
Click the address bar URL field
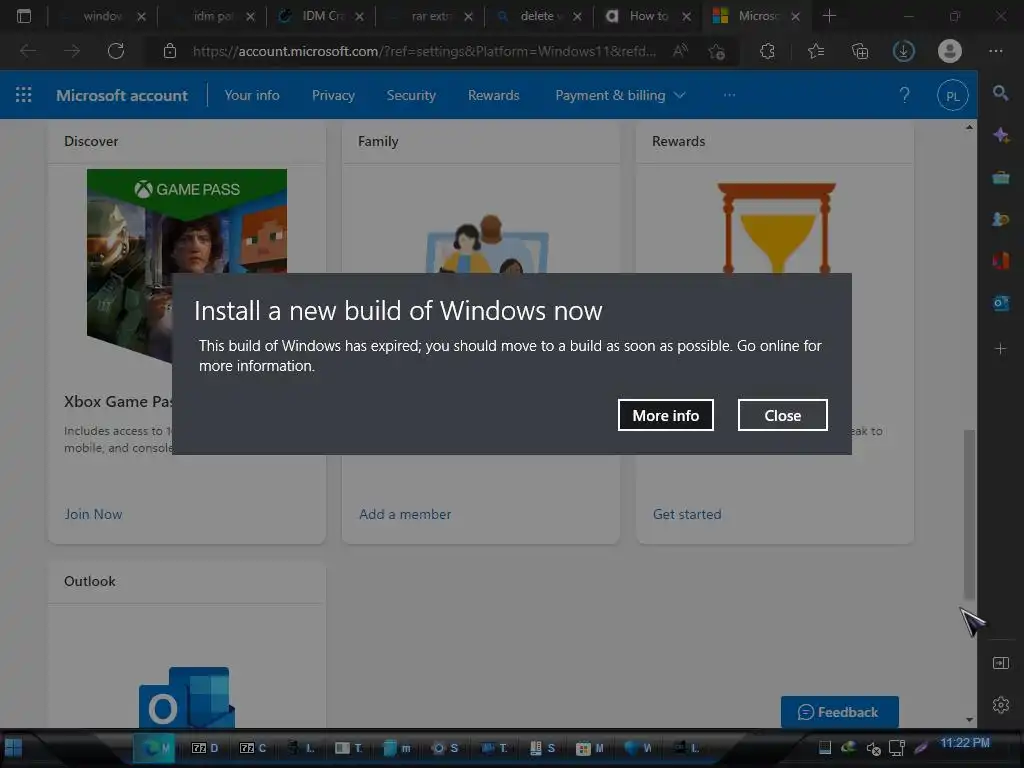coord(424,51)
